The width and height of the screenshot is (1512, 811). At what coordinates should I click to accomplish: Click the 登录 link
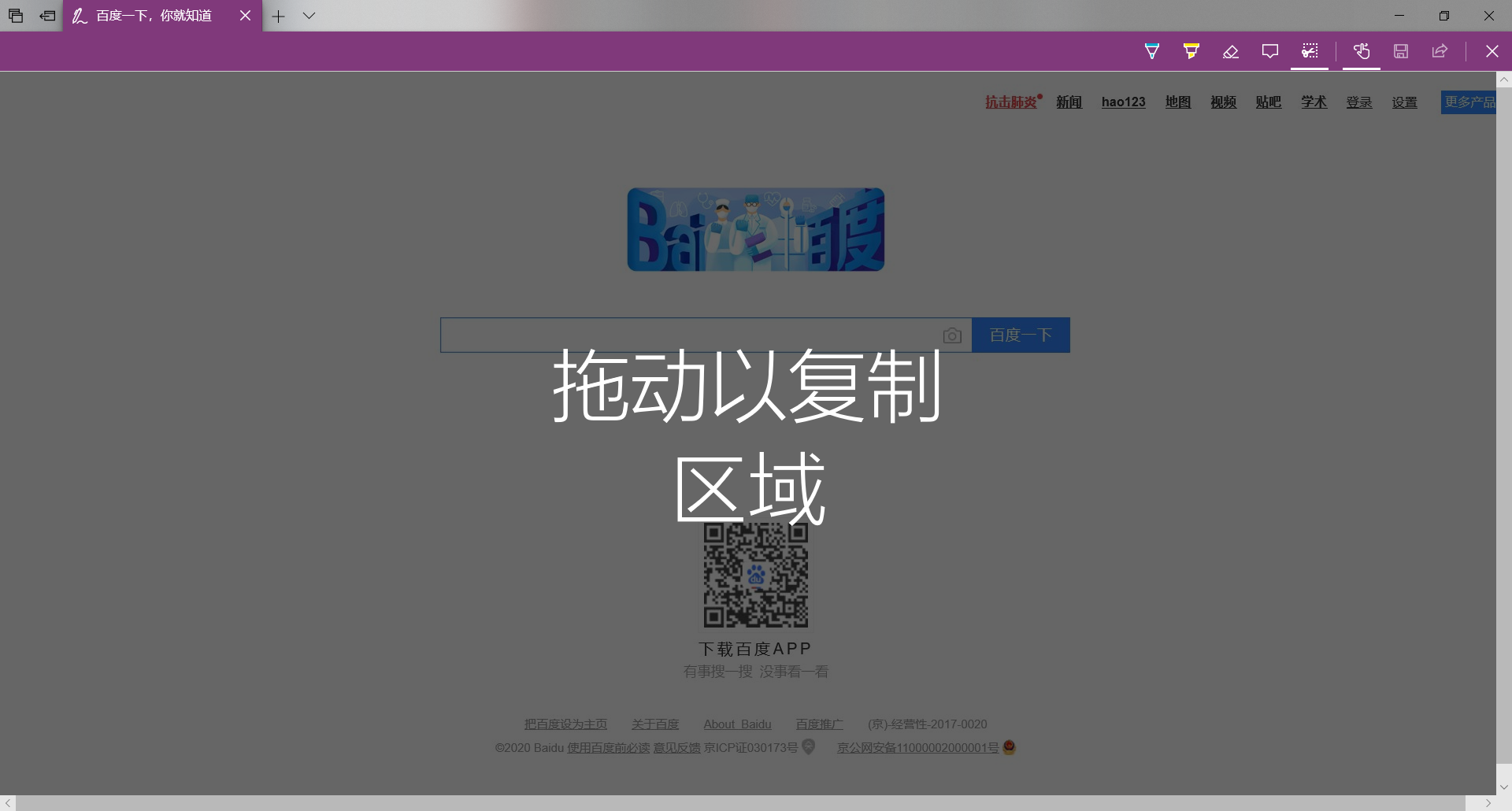pos(1359,102)
